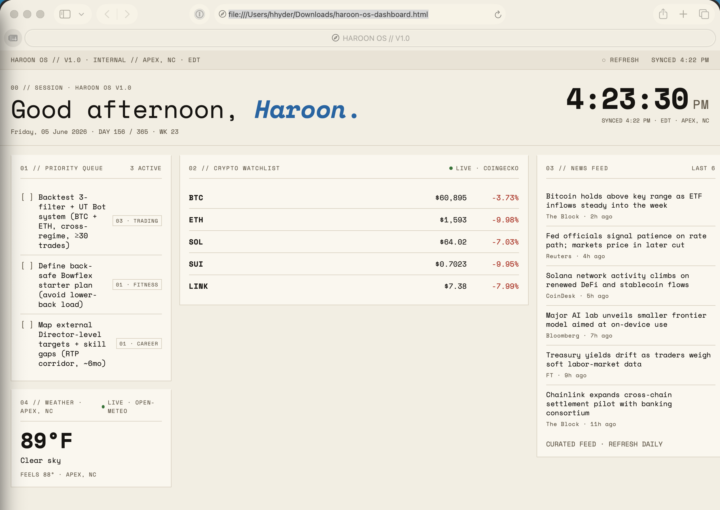This screenshot has width=720, height=510.
Task: Toggle the Safari sidebar icon
Action: click(65, 14)
